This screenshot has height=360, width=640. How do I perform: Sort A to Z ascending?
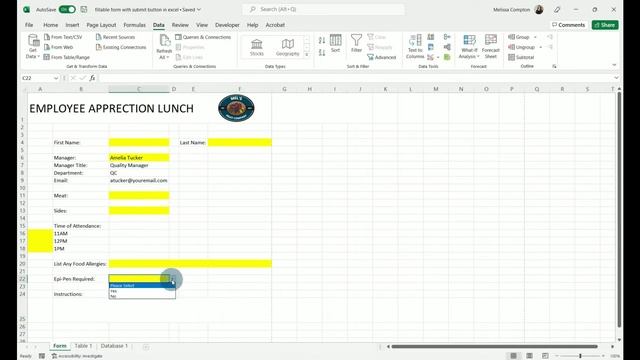point(322,40)
